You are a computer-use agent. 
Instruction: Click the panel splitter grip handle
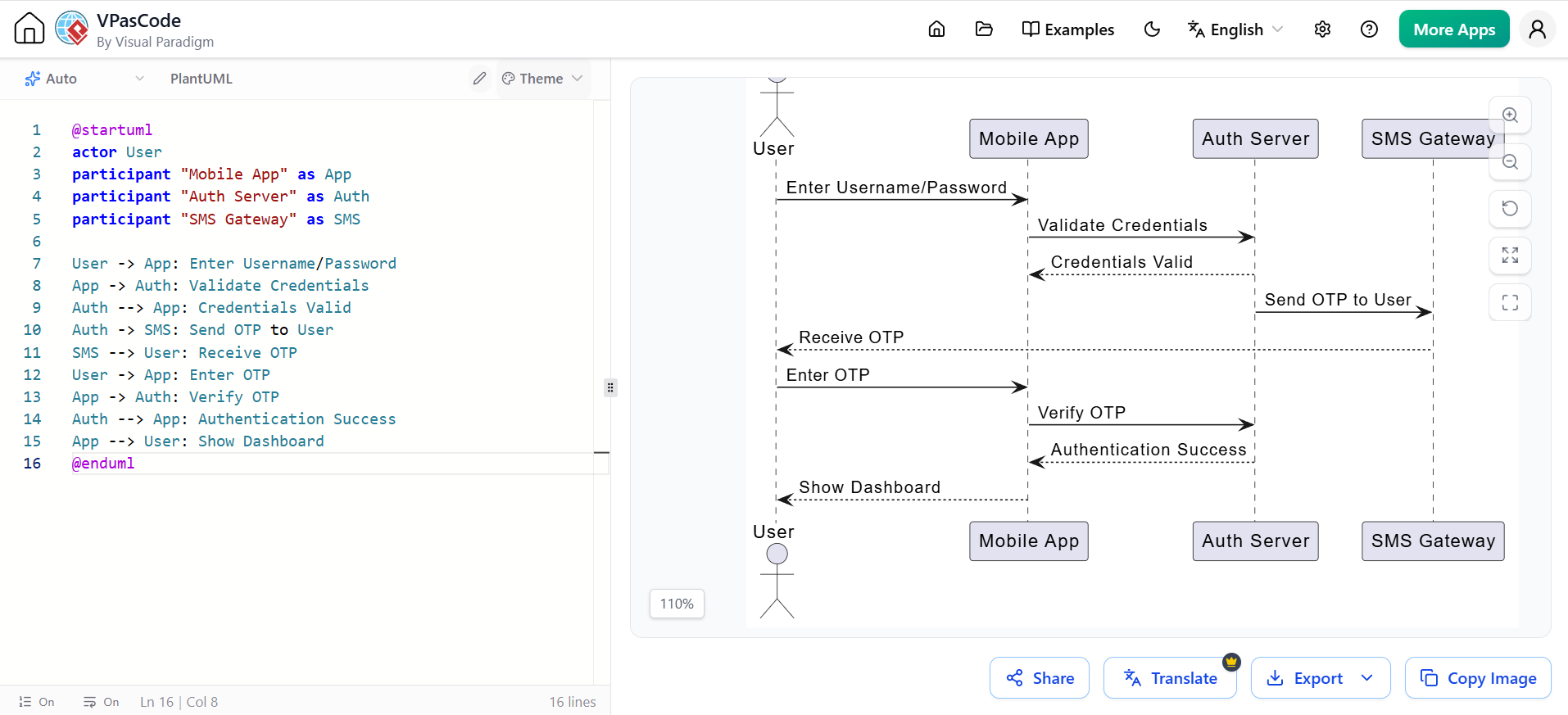coord(610,387)
